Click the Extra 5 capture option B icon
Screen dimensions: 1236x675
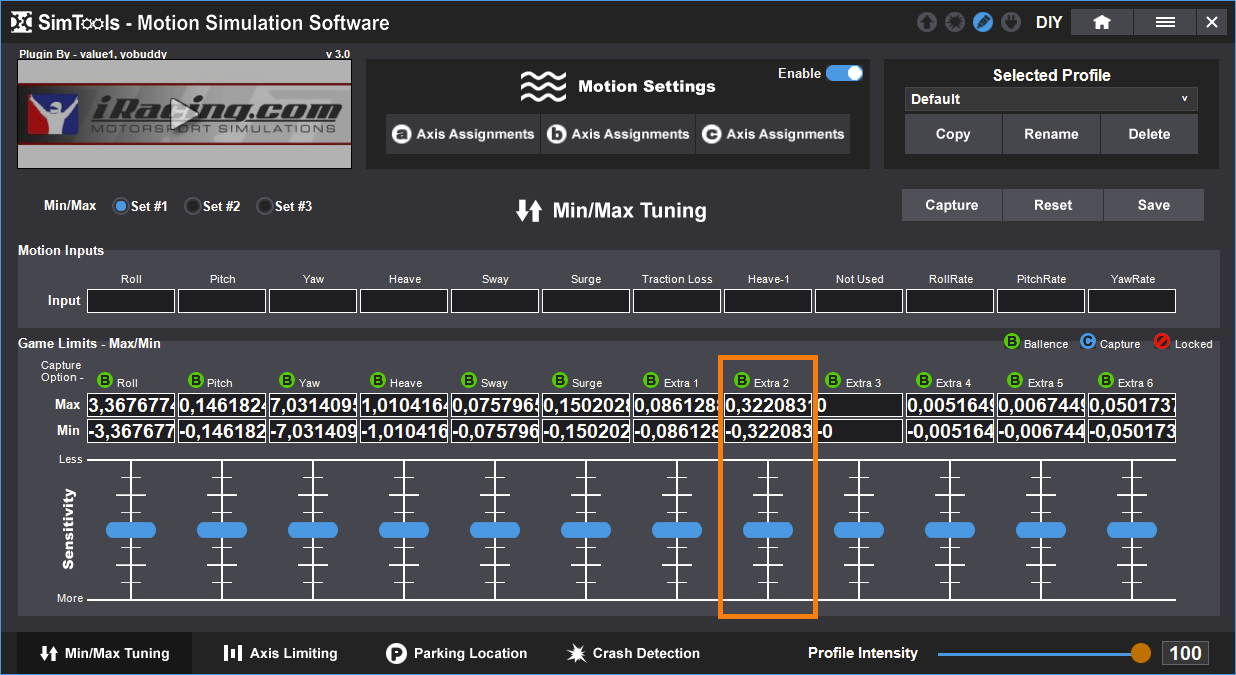[1015, 381]
